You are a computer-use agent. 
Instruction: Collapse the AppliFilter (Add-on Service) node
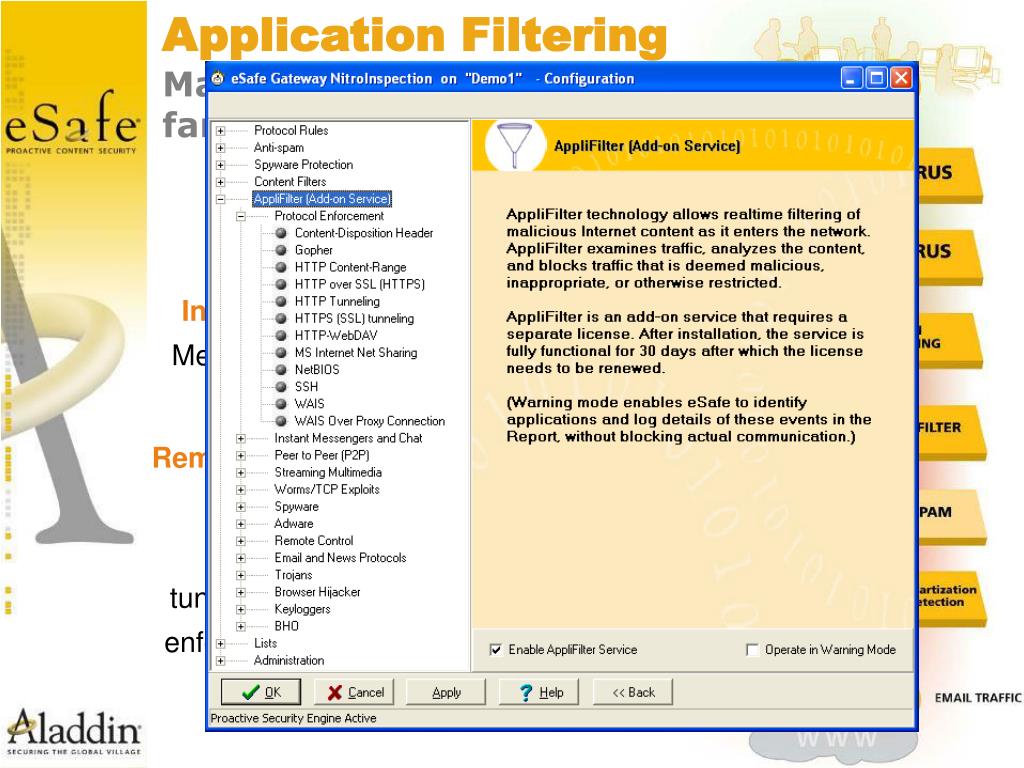click(221, 199)
